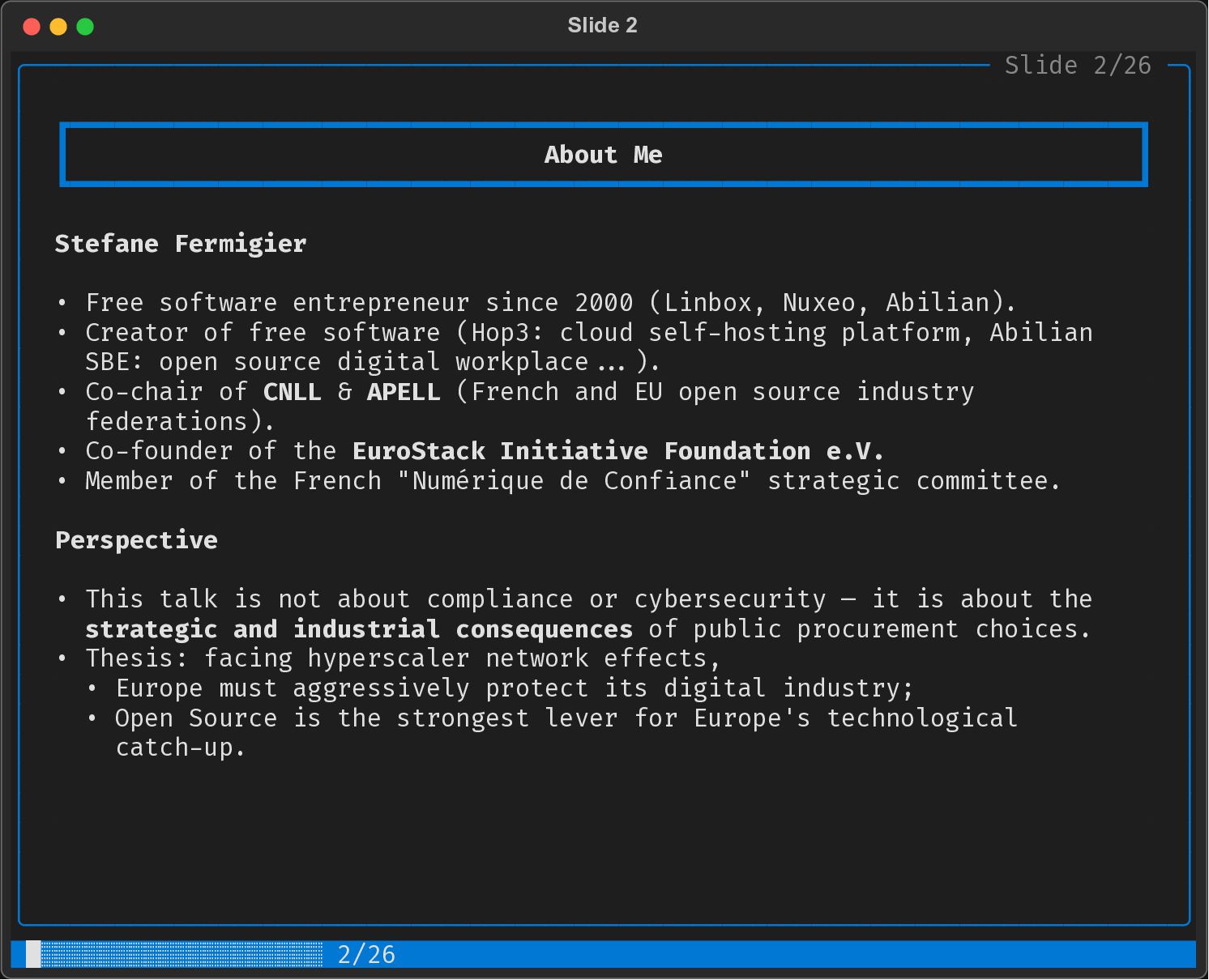Click the "Slide 2/26" counter in top border
The width and height of the screenshot is (1209, 980).
[x=1077, y=65]
